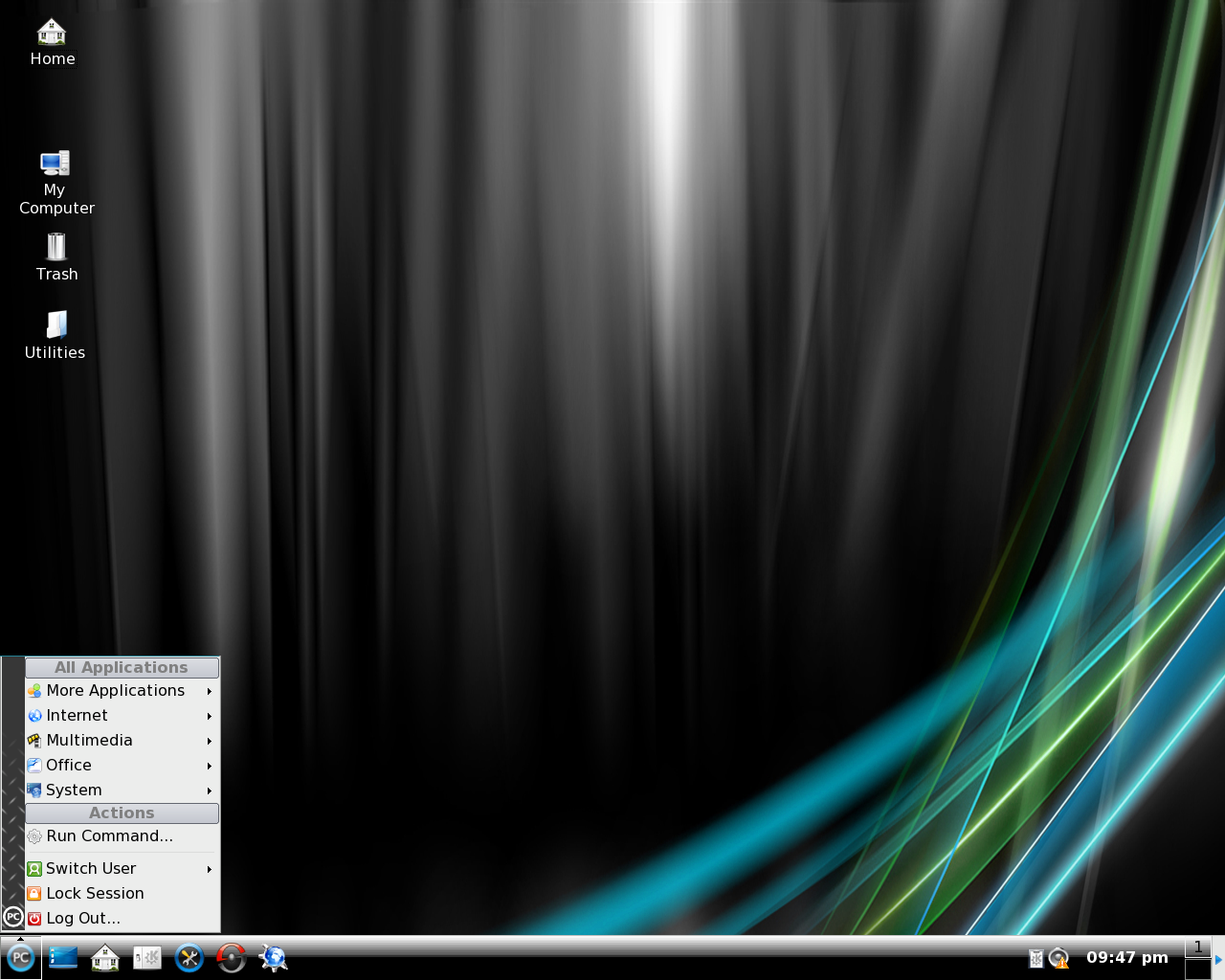Viewport: 1225px width, 980px height.
Task: Choose Run Command... from the menu
Action: (122, 835)
